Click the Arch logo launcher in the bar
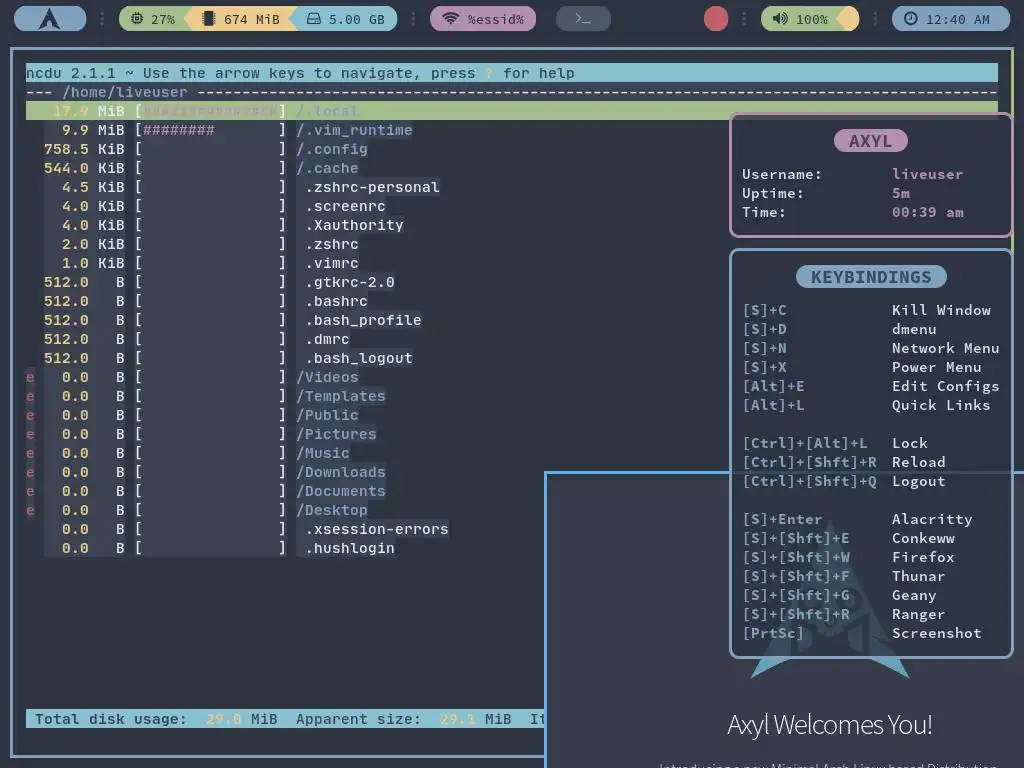1024x768 pixels. coord(50,19)
